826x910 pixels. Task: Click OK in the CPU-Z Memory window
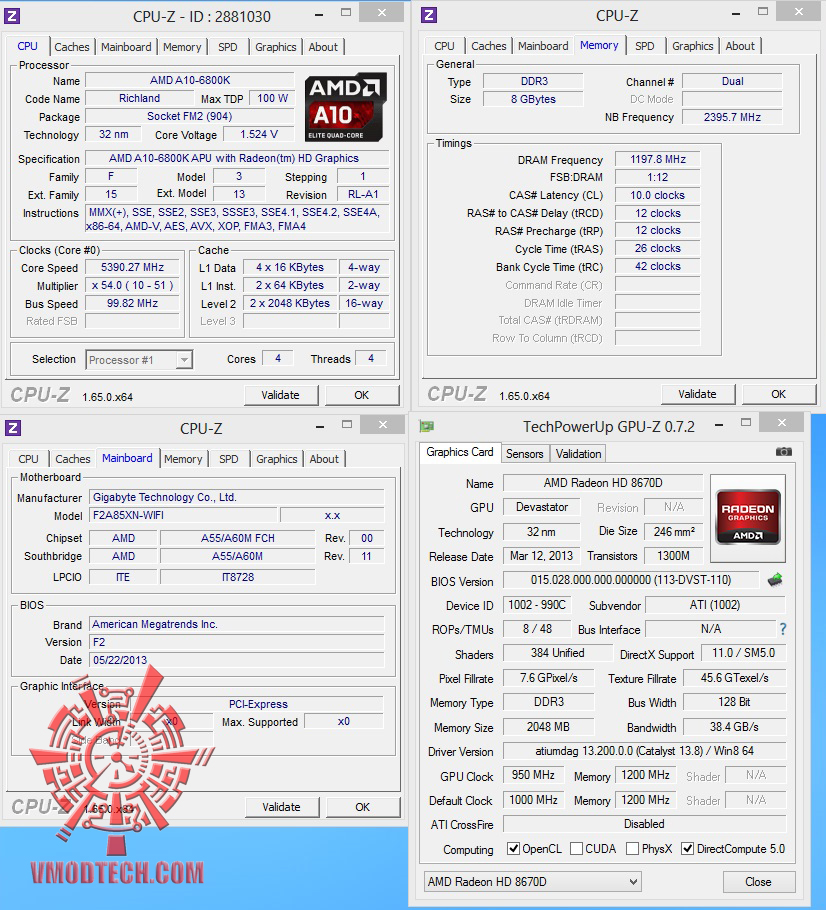778,394
